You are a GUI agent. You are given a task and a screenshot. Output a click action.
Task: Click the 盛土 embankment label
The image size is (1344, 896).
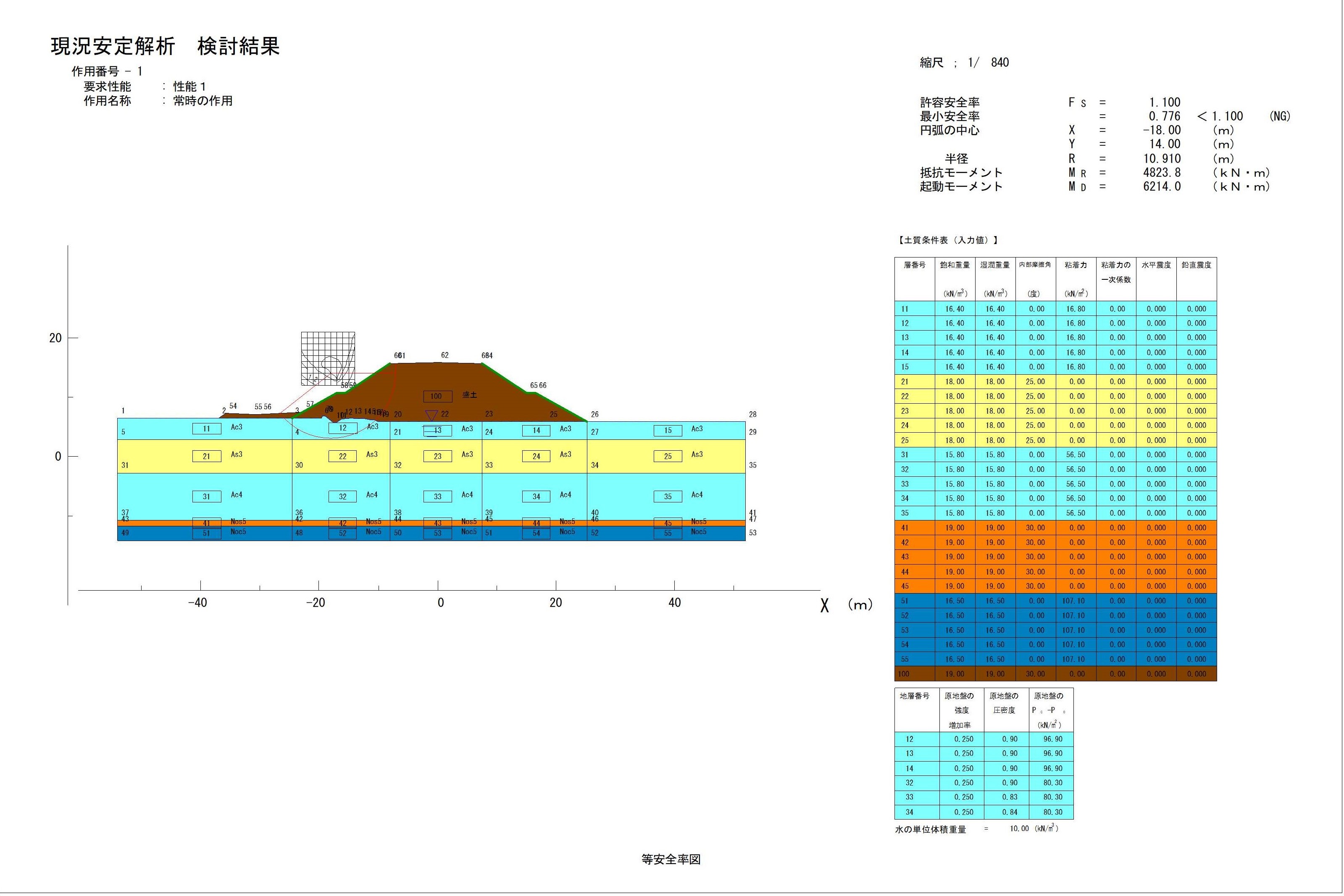[469, 395]
